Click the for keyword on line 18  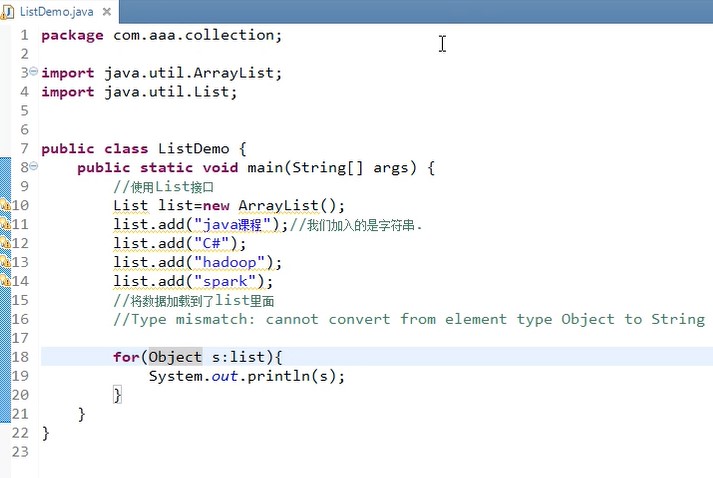pos(126,357)
